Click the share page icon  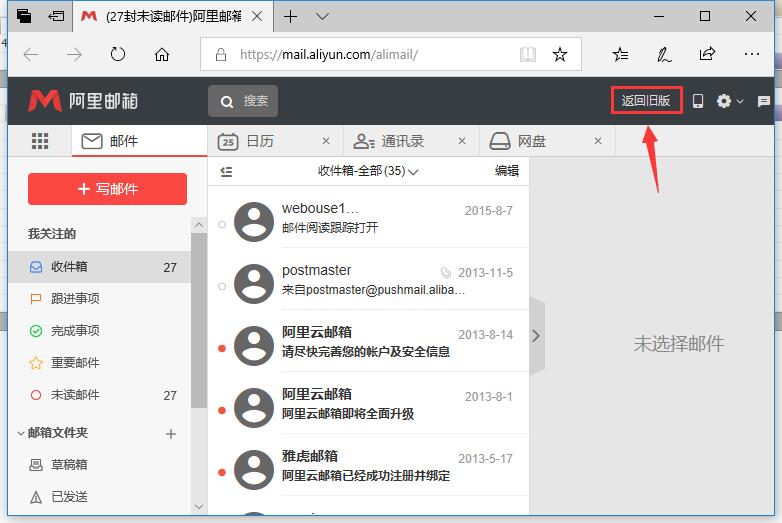[x=707, y=53]
